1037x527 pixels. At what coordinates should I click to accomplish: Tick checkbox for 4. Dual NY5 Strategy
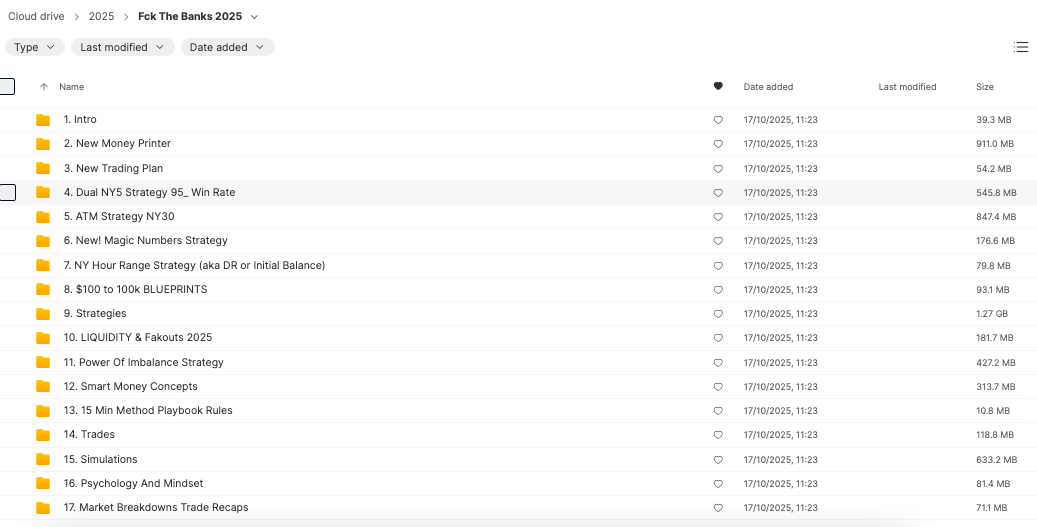point(7,192)
